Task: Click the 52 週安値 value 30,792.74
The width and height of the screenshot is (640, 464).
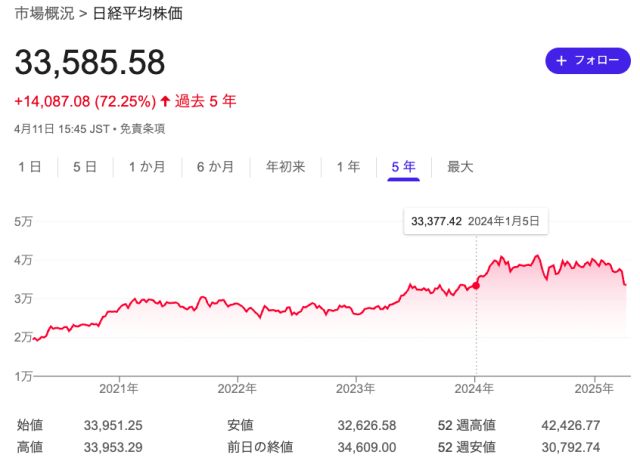Action: click(571, 447)
